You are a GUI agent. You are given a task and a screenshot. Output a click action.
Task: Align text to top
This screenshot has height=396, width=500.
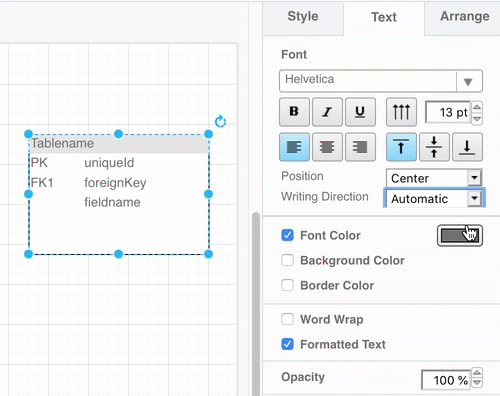click(401, 147)
